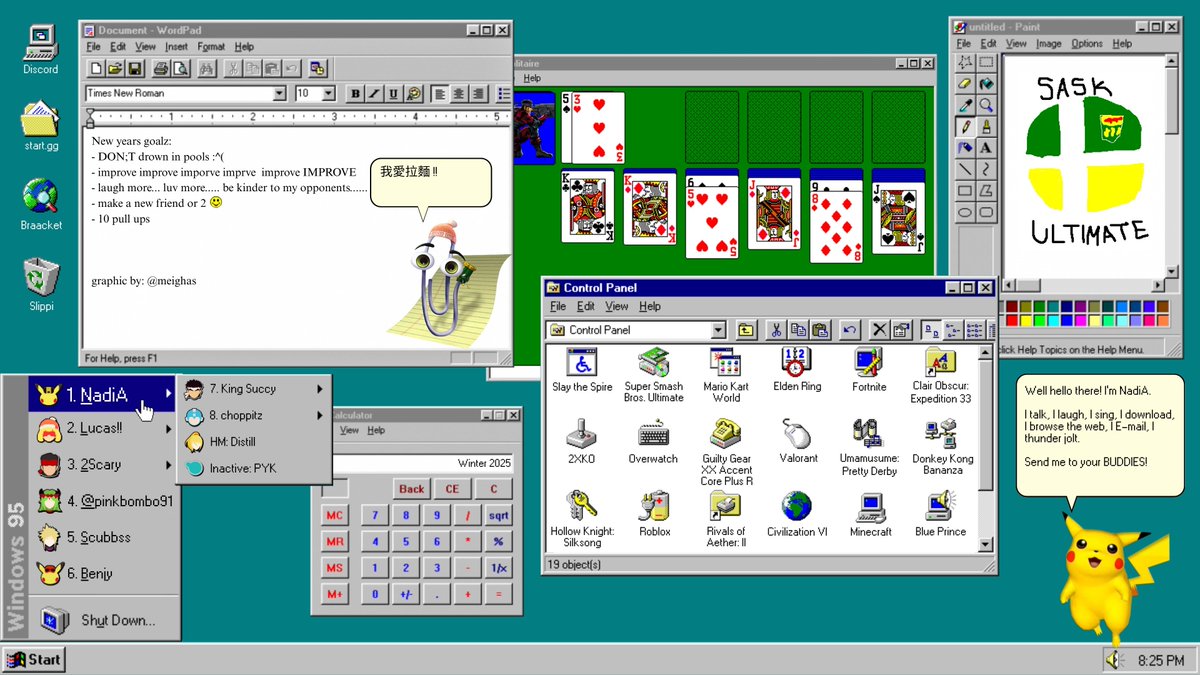Enable align right in WordPad
This screenshot has width=1200, height=675.
click(x=478, y=93)
